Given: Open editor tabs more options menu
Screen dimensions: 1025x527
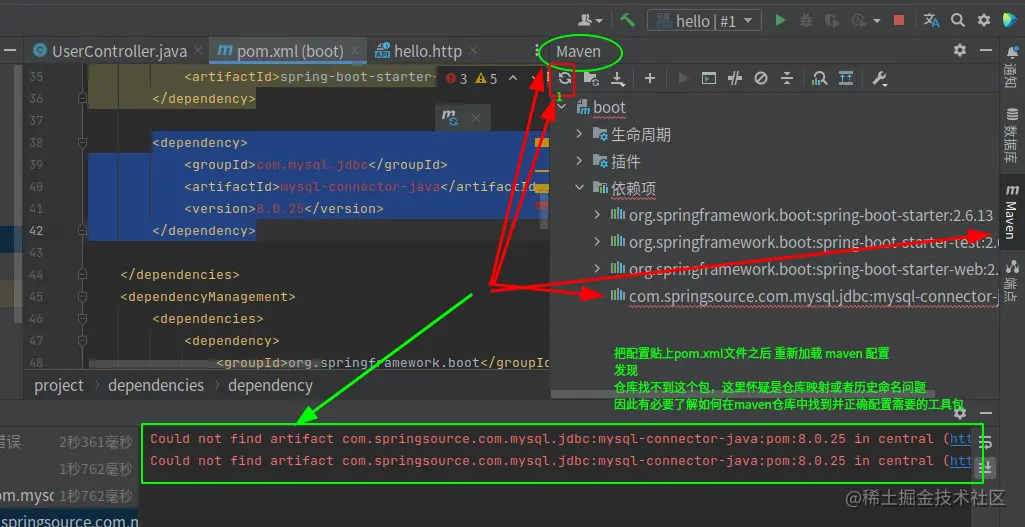Looking at the screenshot, I should 537,50.
